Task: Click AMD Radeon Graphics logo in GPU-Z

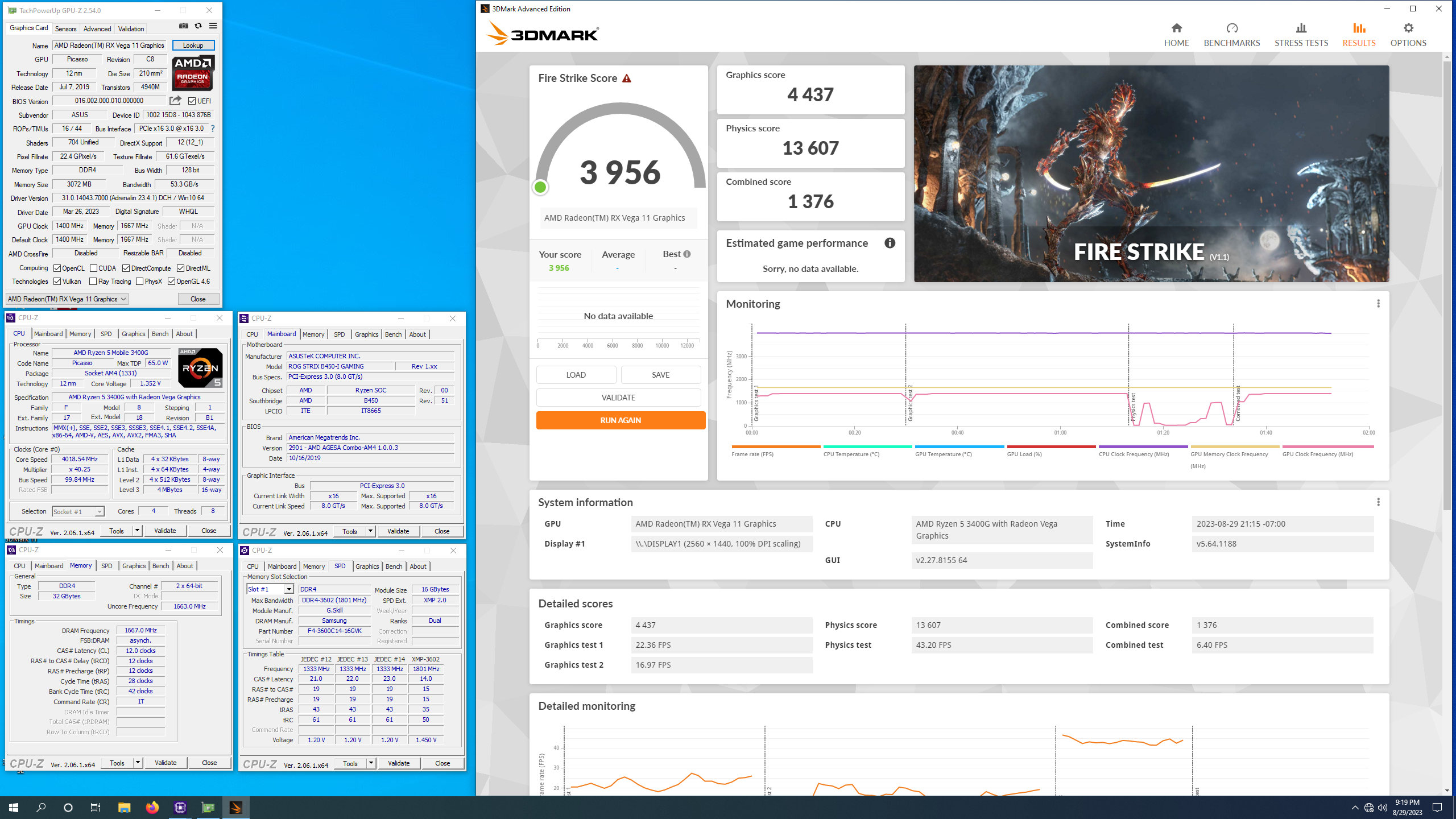Action: tap(193, 73)
